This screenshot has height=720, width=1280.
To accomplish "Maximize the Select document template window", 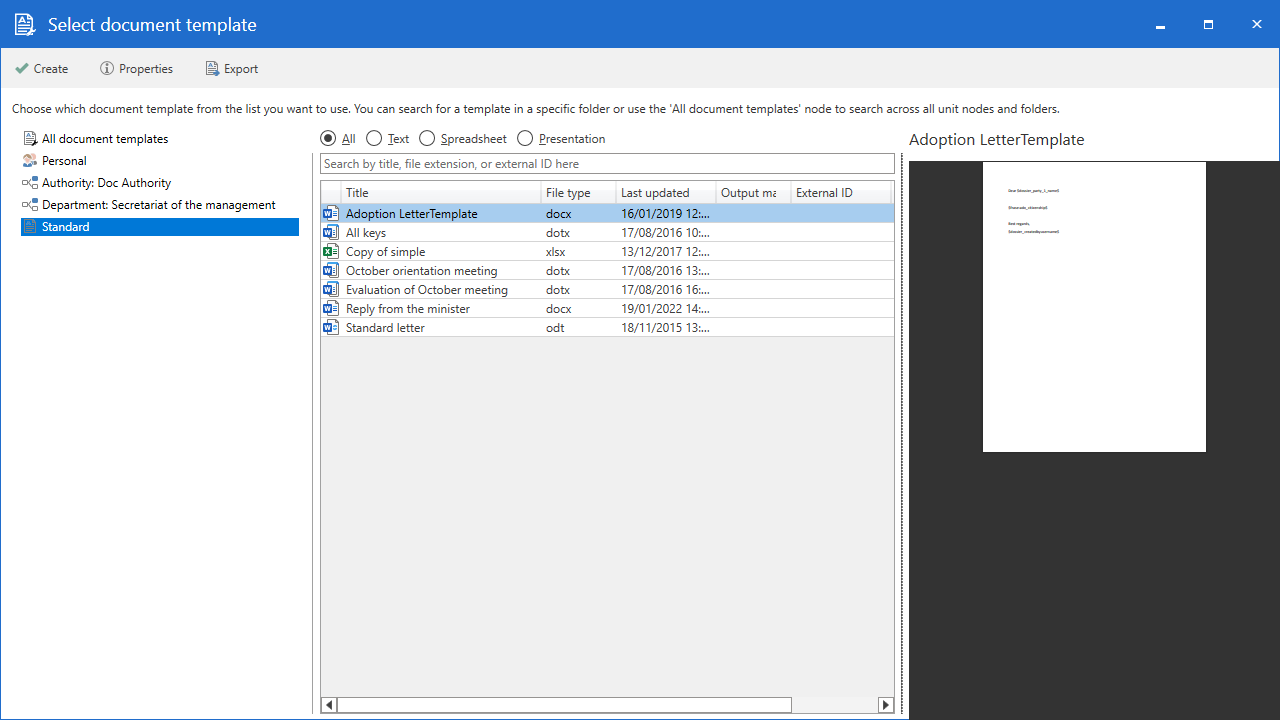I will tap(1208, 24).
